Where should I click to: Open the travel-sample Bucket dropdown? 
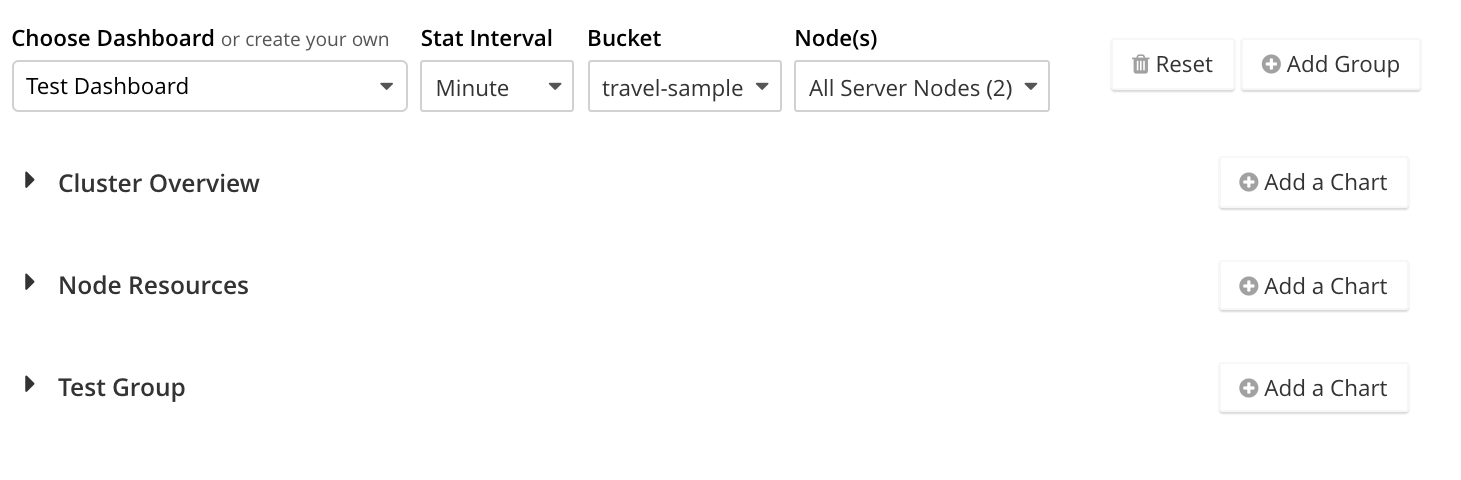point(684,88)
